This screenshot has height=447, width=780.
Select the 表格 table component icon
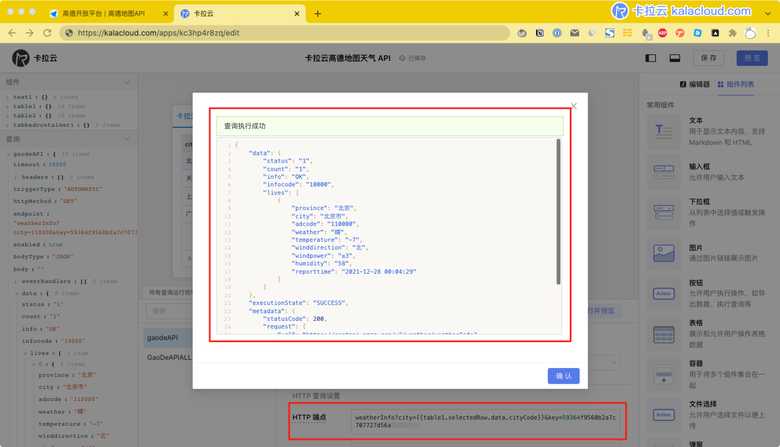click(x=664, y=334)
